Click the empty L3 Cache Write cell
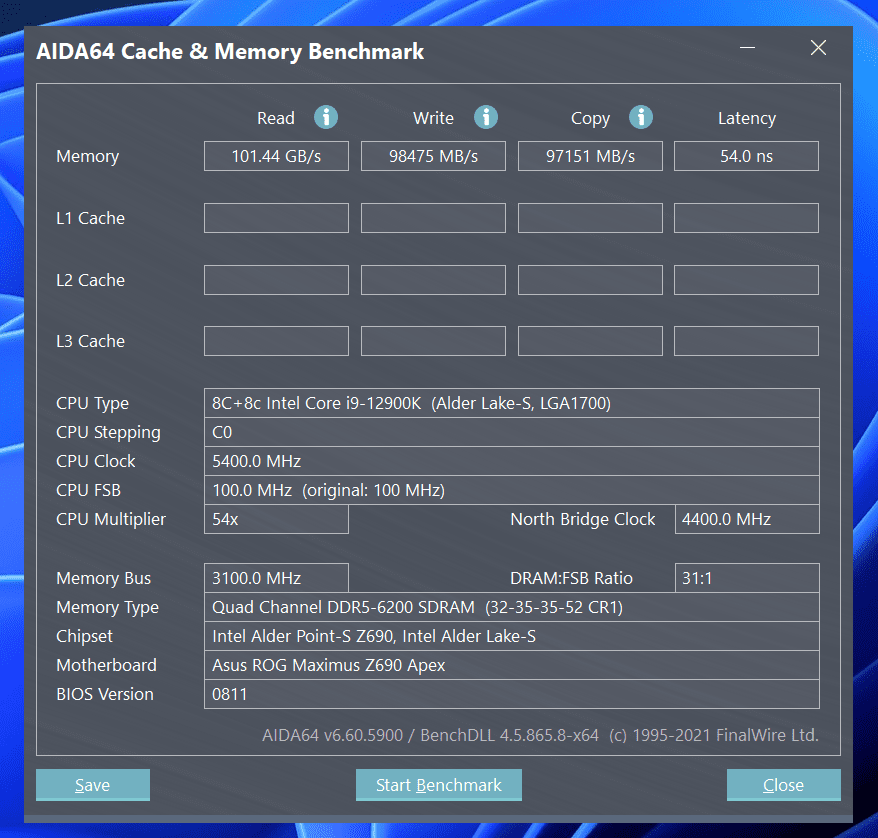The width and height of the screenshot is (878, 838). click(x=433, y=341)
